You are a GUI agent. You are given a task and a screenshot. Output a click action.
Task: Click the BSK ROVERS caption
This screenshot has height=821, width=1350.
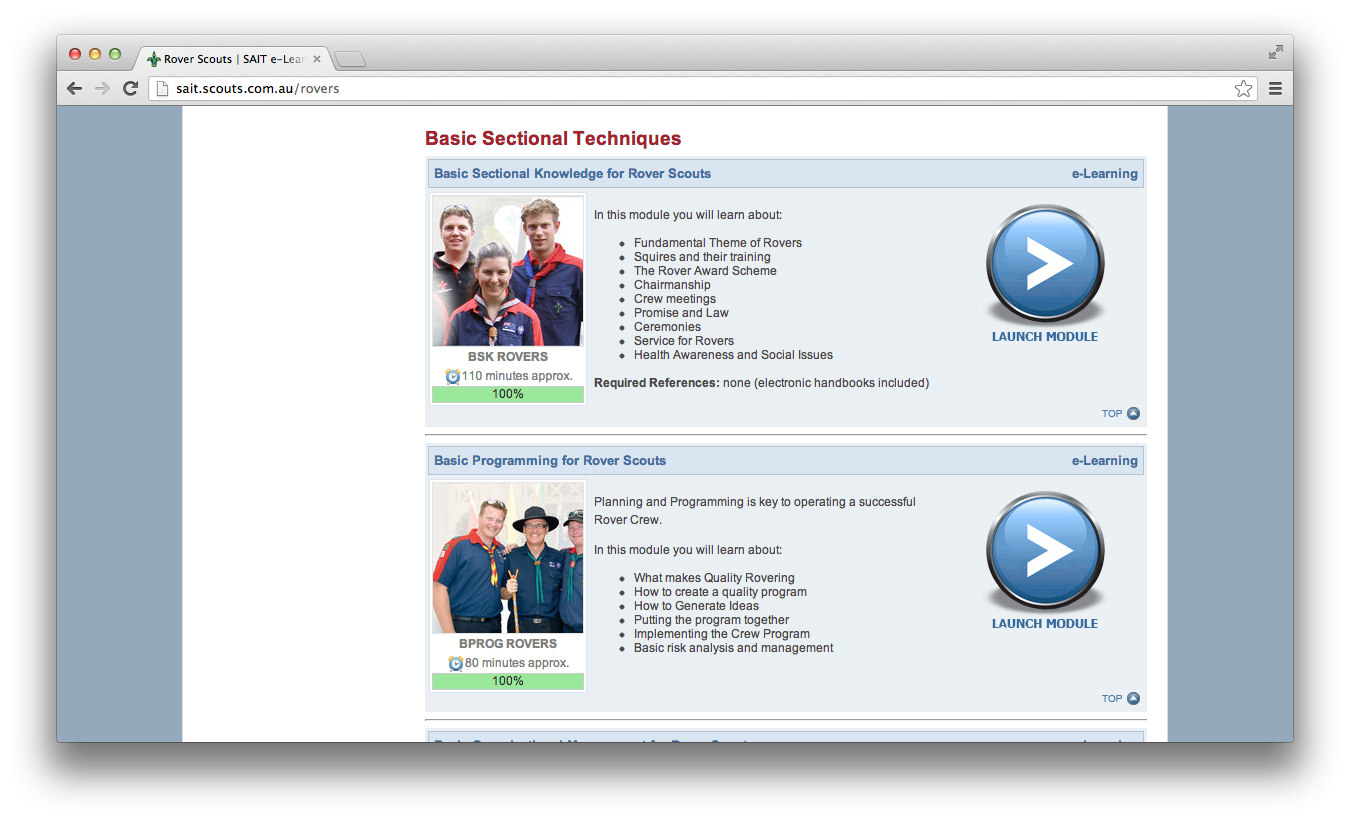(508, 357)
